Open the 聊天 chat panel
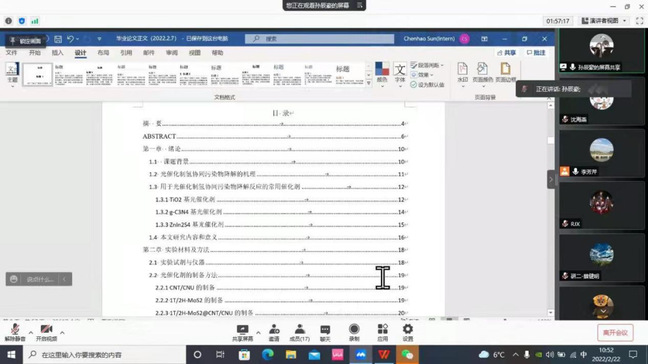648x364 pixels. pos(325,333)
